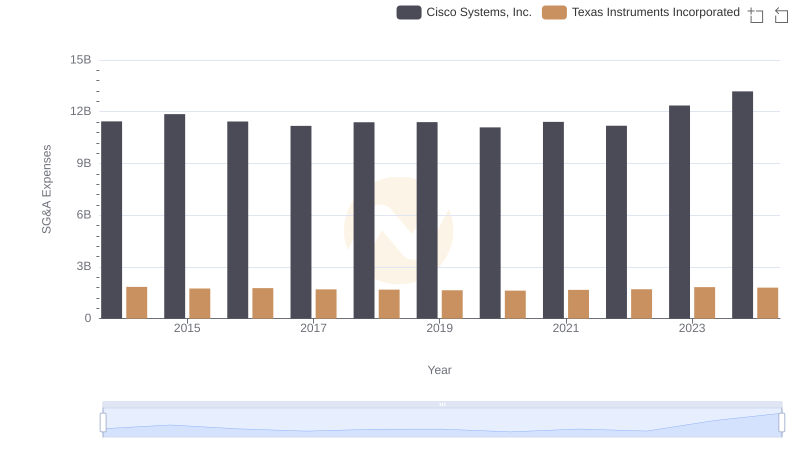Click the y-axis label 12B
The height and width of the screenshot is (461, 800).
click(x=81, y=111)
